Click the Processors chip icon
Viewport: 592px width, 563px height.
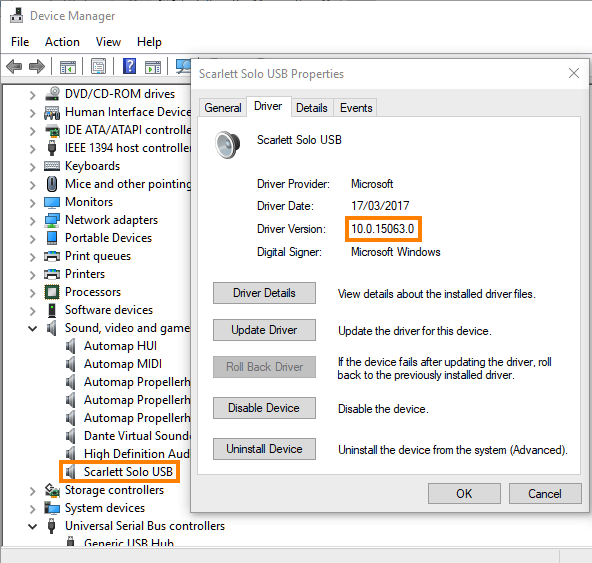pyautogui.click(x=52, y=292)
